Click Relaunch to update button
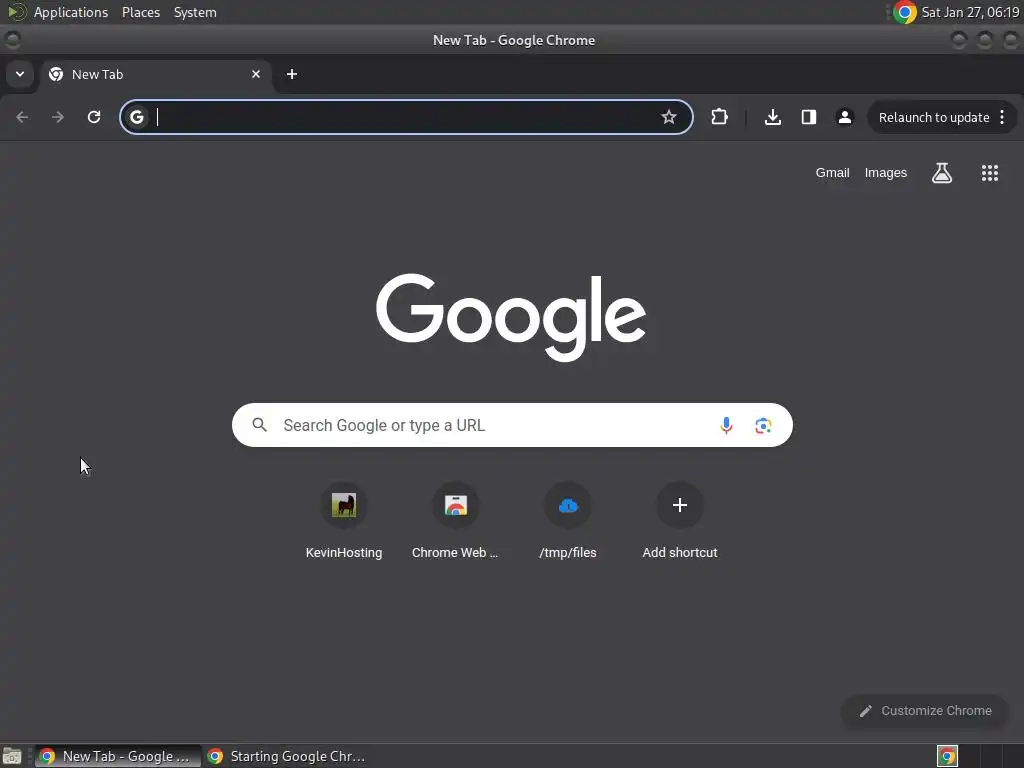 pyautogui.click(x=933, y=118)
